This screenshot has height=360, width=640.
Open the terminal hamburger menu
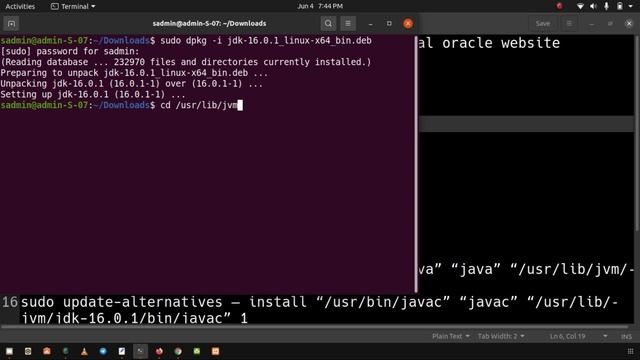(348, 24)
